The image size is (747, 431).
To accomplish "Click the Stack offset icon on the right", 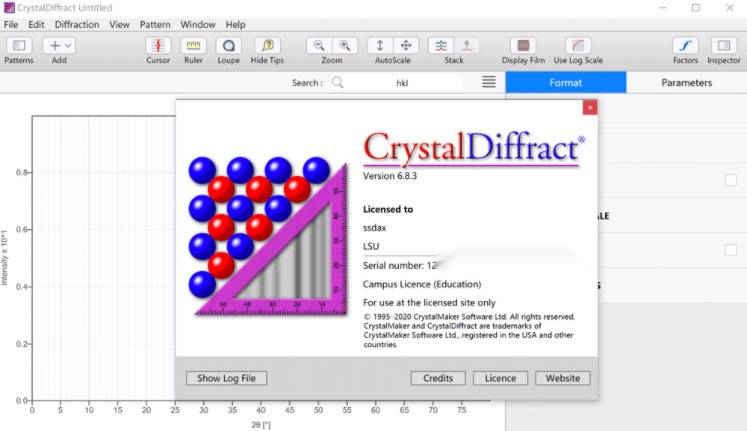I will tap(467, 46).
